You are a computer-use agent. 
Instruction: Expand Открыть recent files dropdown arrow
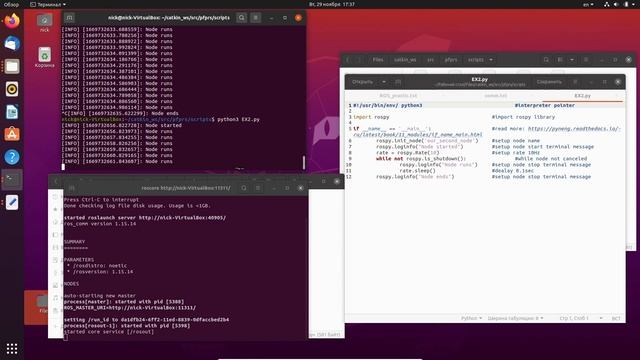coord(384,82)
